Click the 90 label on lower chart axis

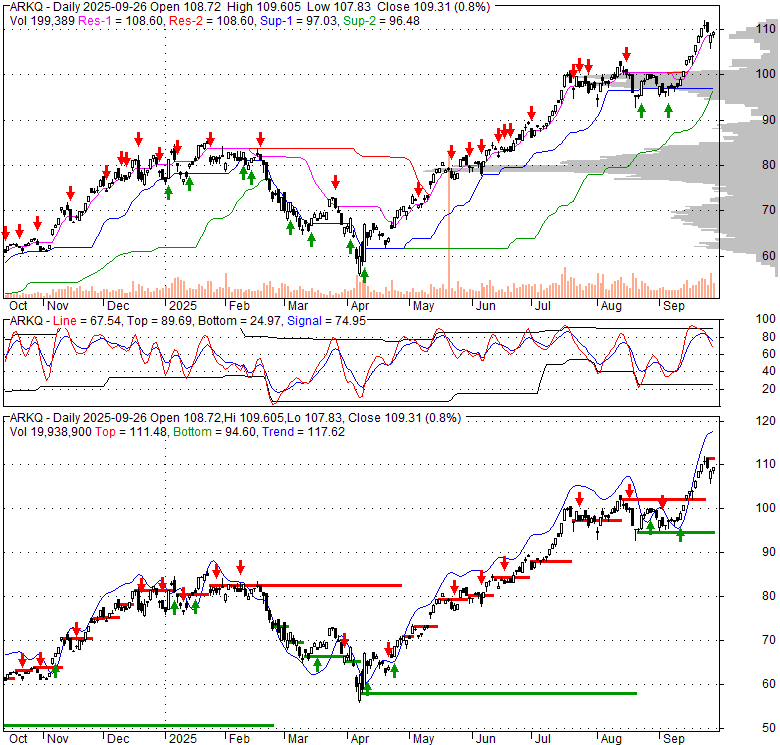(x=769, y=552)
